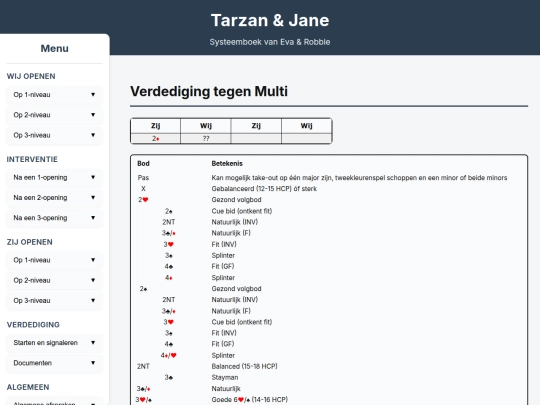This screenshot has width=540, height=405.
Task: Select the 'ZIJ OPENEN' section header
Action: tap(30, 242)
